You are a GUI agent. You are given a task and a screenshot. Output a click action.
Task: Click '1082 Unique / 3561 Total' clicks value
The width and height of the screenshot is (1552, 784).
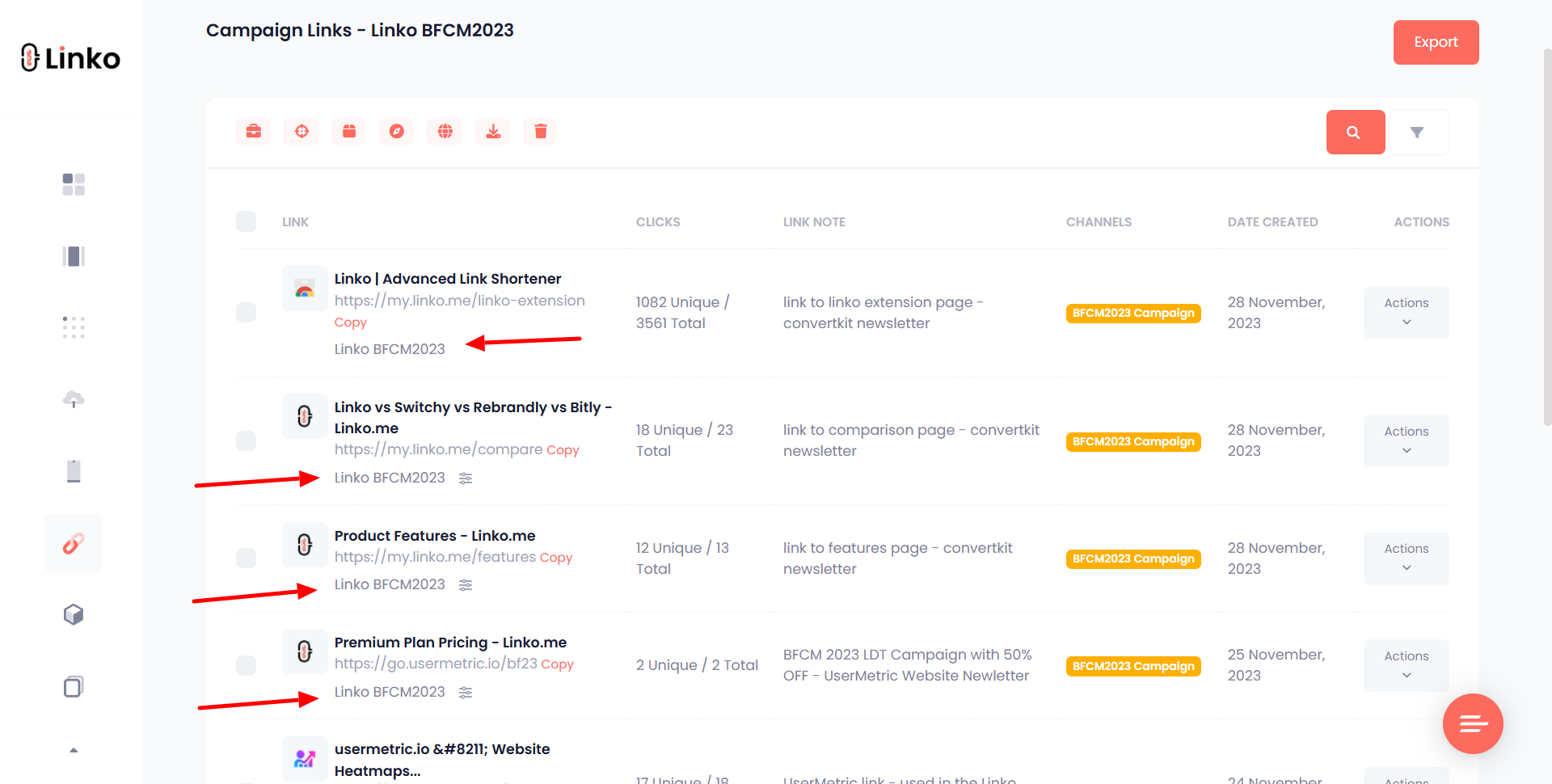coord(683,313)
